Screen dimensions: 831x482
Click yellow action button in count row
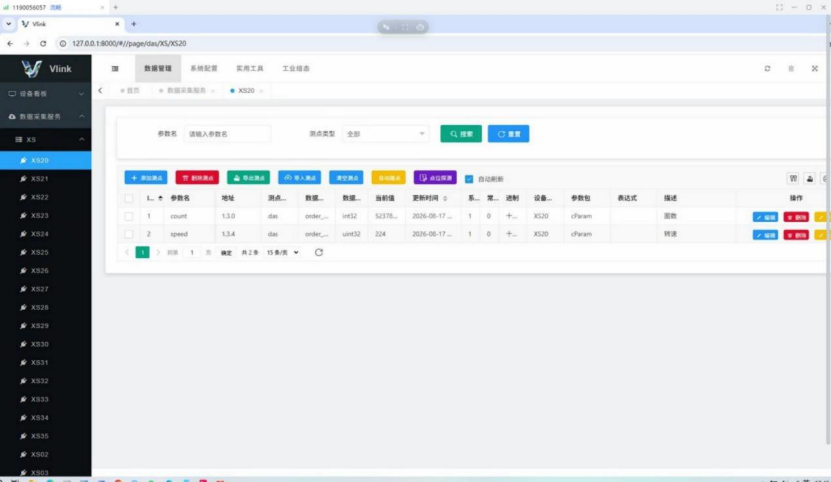821,217
